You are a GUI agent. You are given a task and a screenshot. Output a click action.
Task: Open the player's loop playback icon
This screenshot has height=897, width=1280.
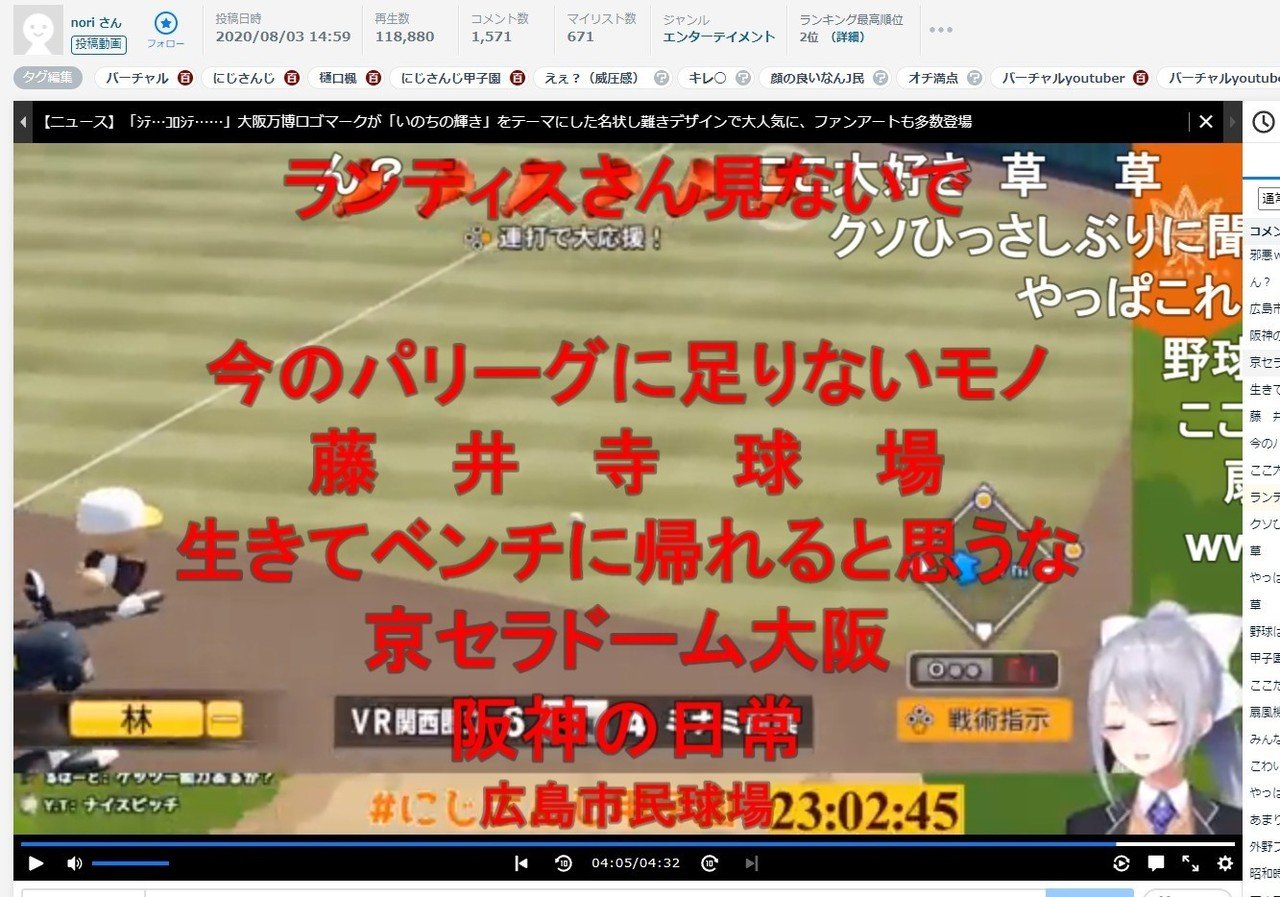coord(1121,863)
